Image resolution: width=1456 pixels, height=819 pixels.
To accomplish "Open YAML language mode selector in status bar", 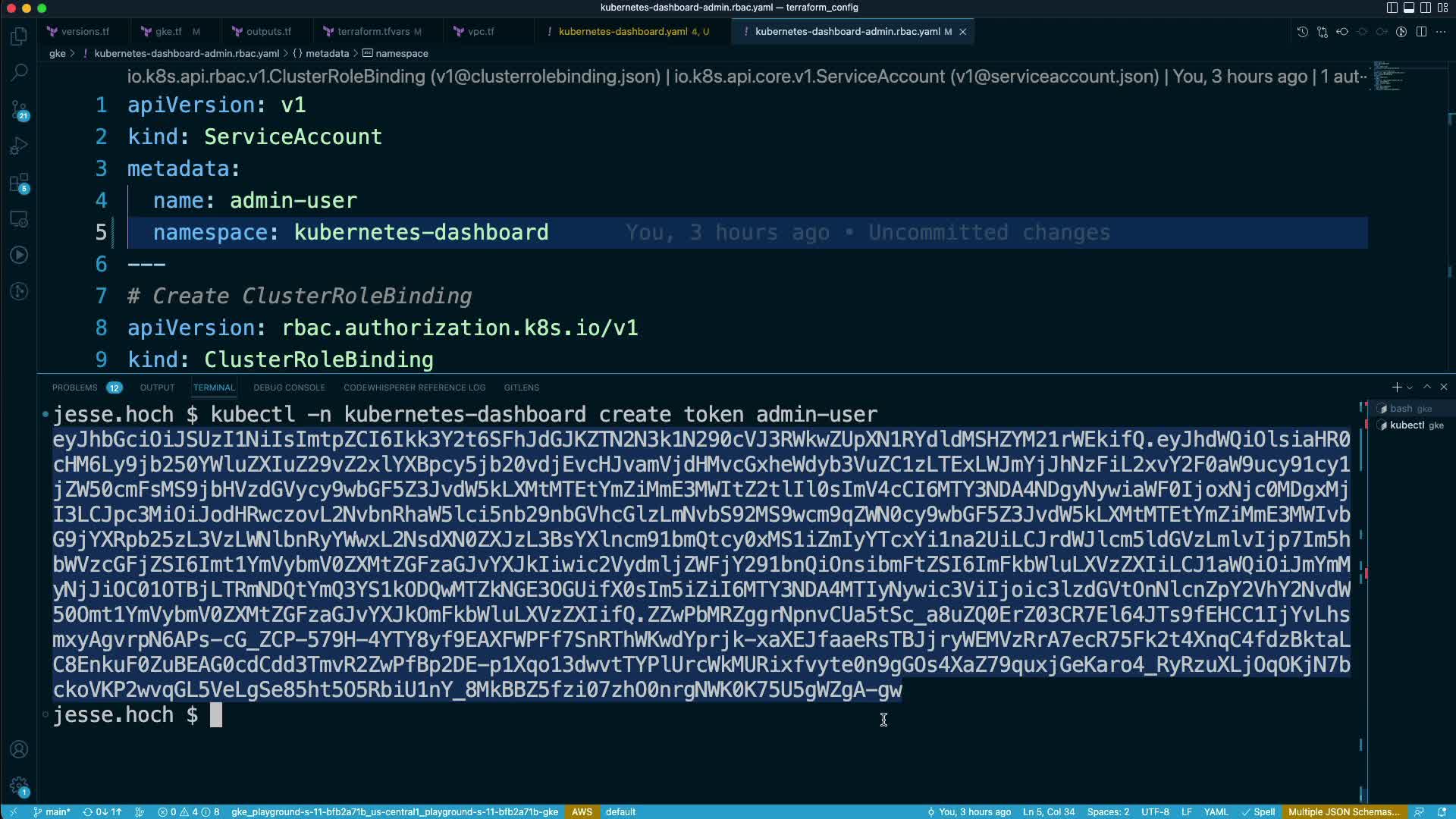I will tap(1216, 811).
